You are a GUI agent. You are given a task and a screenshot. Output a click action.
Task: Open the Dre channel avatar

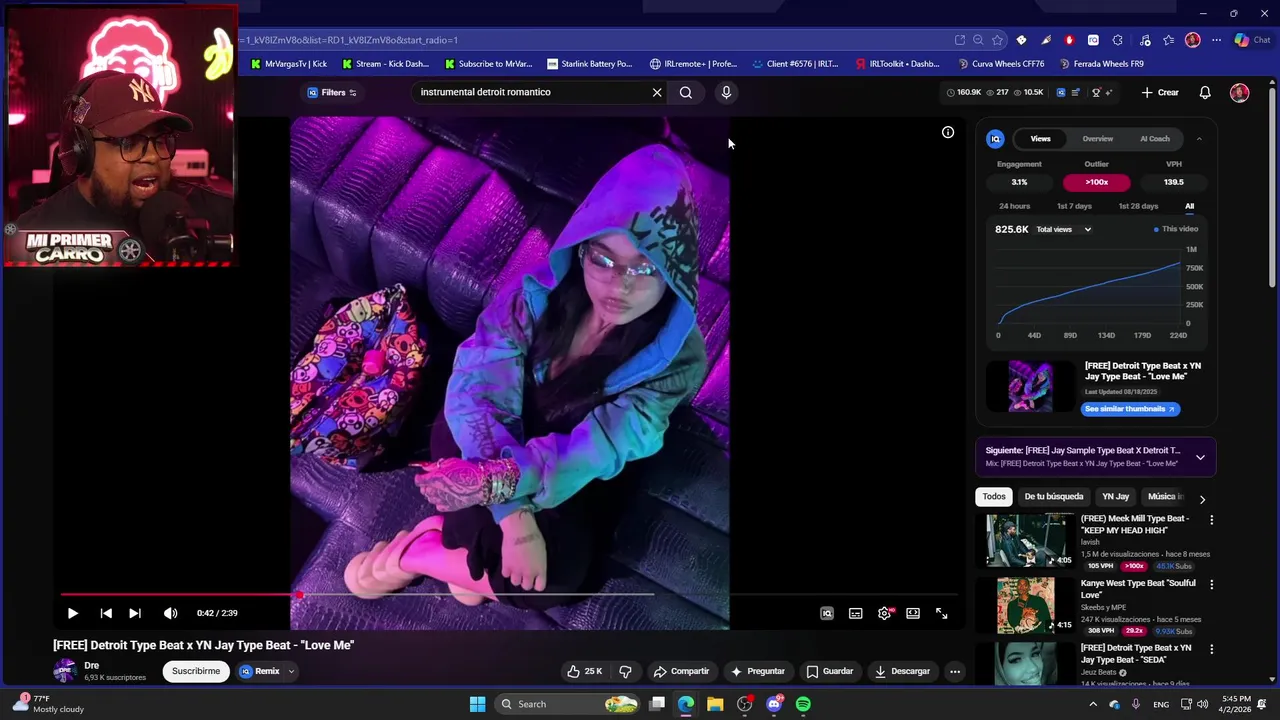[x=65, y=670]
